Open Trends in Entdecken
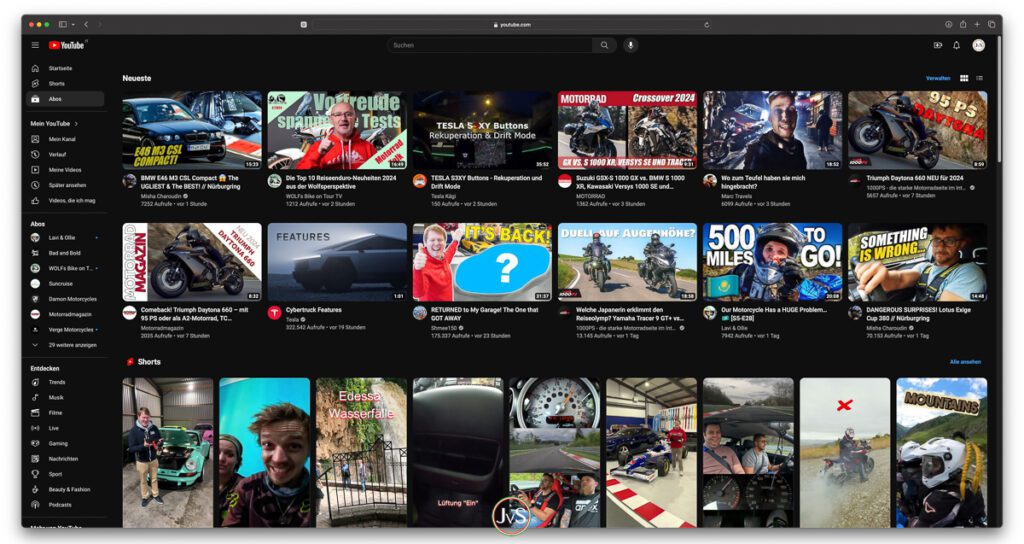Screen dimensions: 1024x544 click(65, 382)
